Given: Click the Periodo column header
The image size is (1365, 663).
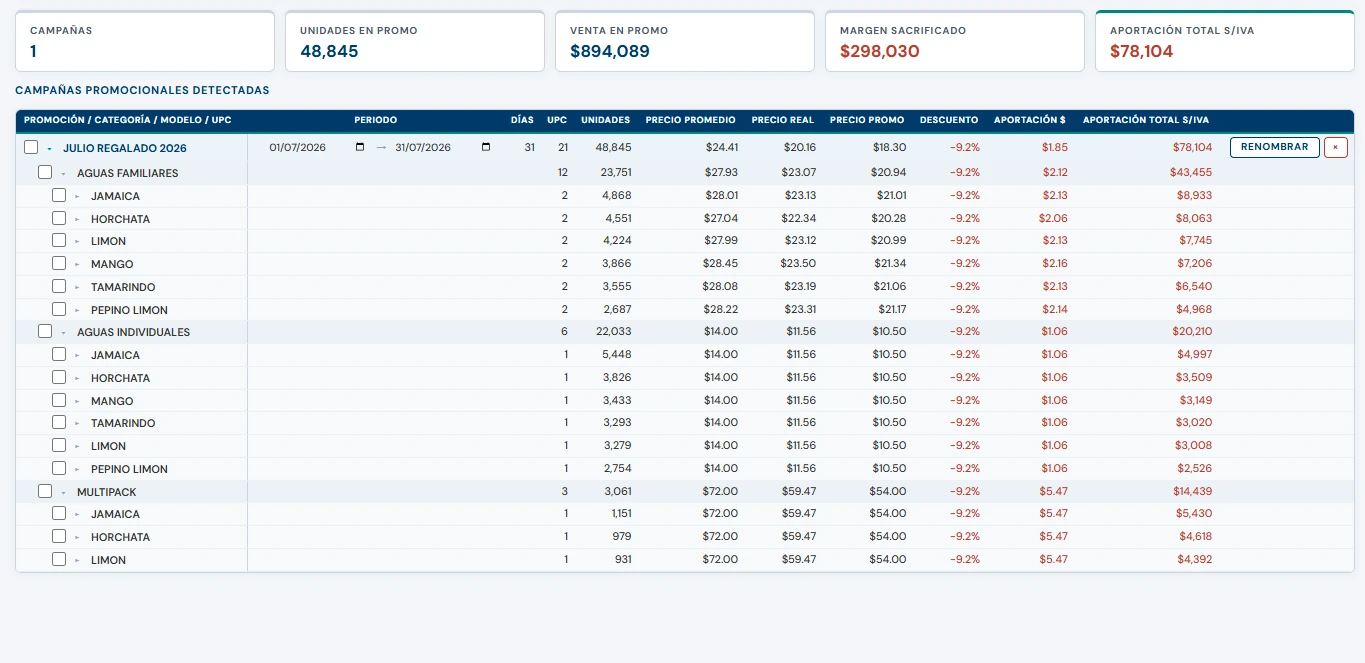Looking at the screenshot, I should 376,120.
